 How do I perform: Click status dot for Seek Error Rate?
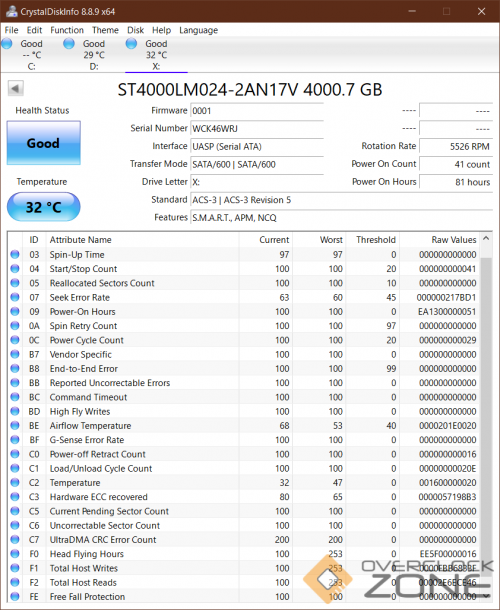[x=15, y=297]
